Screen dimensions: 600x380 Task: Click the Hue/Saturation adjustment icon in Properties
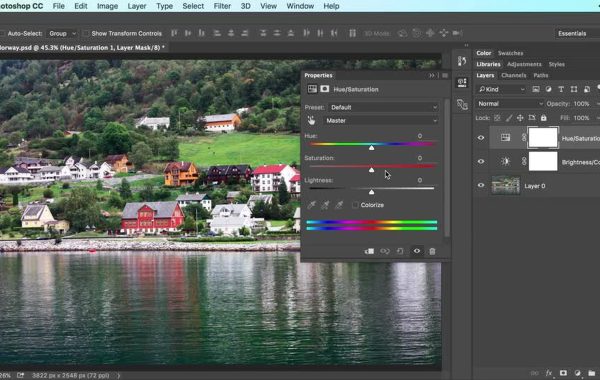(x=312, y=89)
